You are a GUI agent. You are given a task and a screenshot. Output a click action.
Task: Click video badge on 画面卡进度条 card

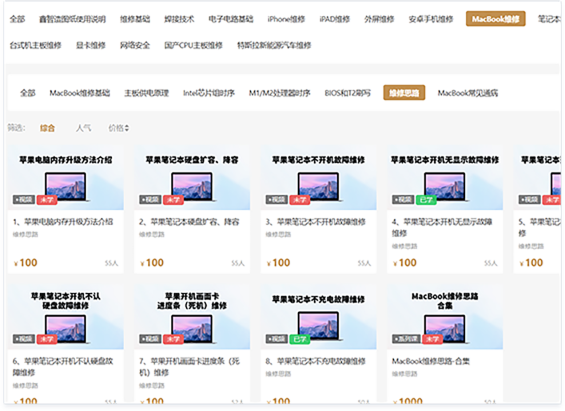[x=150, y=339]
